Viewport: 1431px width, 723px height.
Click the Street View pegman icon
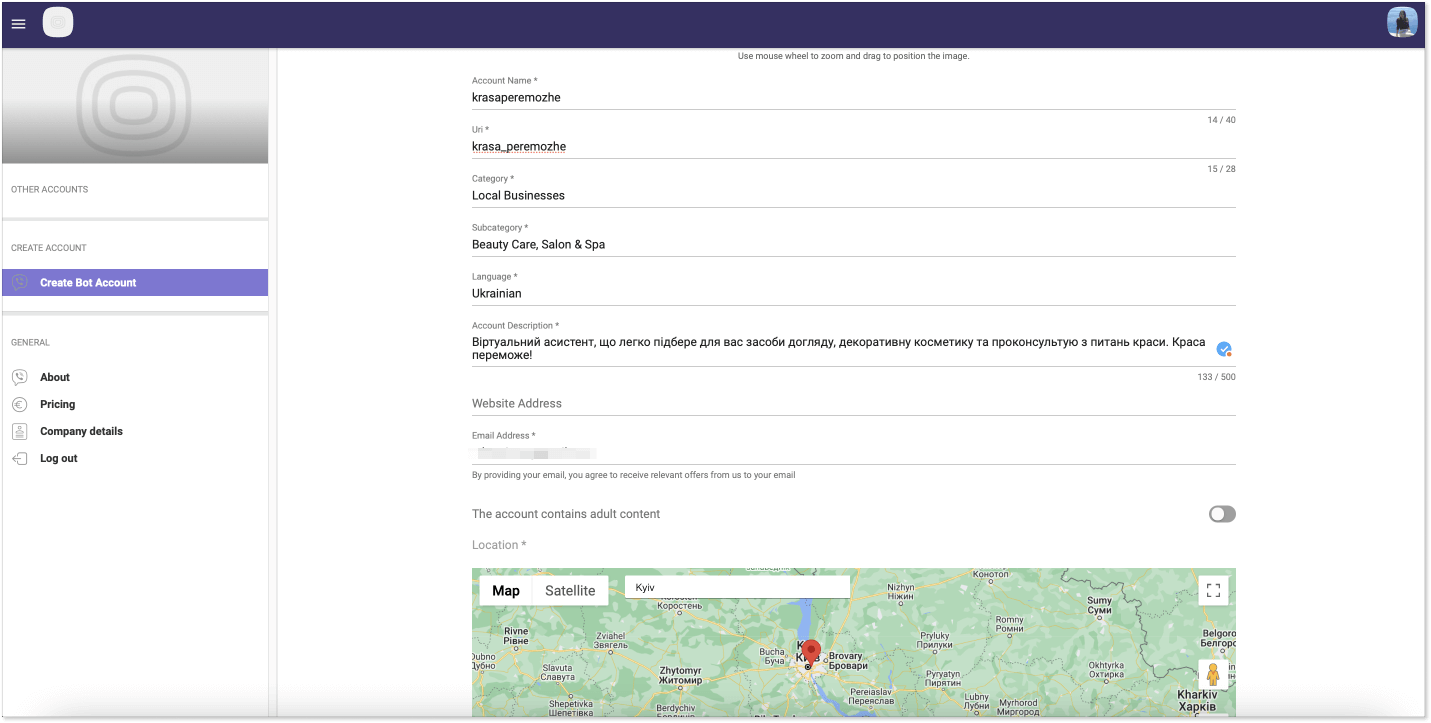(x=1213, y=674)
